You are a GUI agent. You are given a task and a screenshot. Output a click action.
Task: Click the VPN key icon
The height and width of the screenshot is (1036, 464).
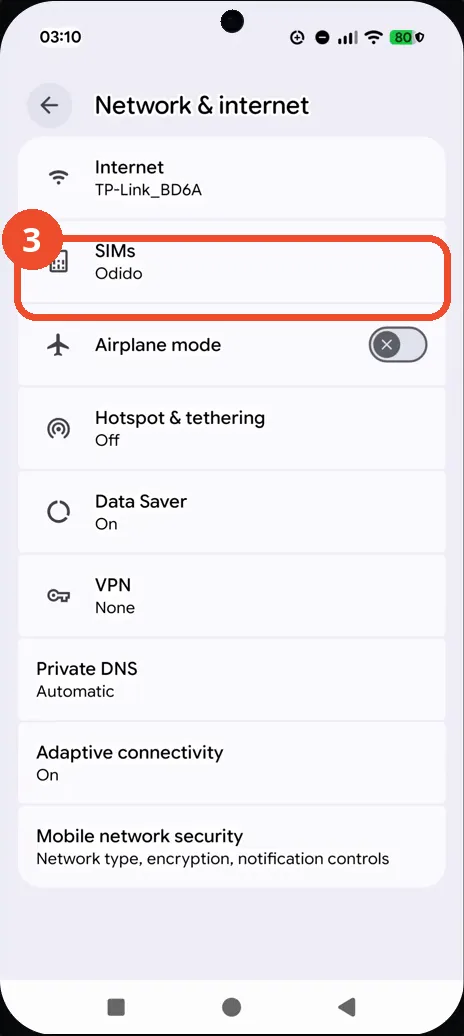(59, 596)
